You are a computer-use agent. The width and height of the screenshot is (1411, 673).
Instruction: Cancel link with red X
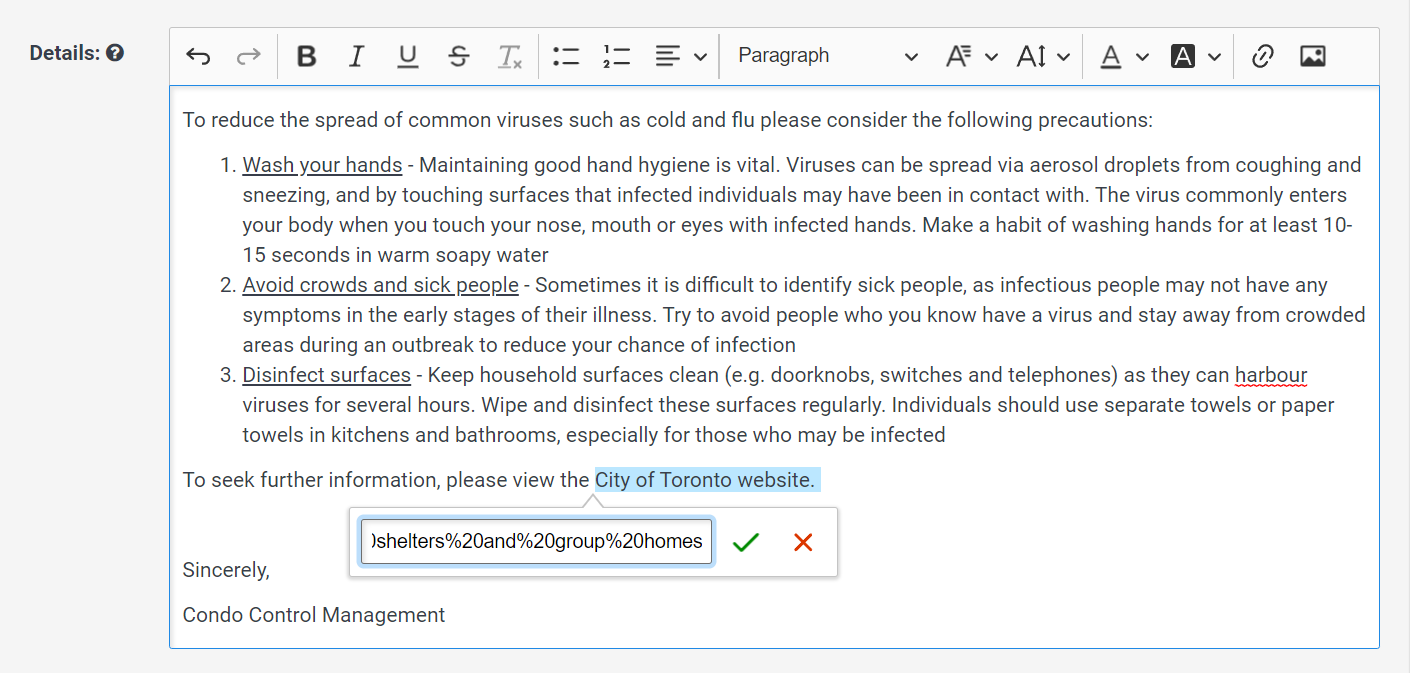[x=803, y=542]
